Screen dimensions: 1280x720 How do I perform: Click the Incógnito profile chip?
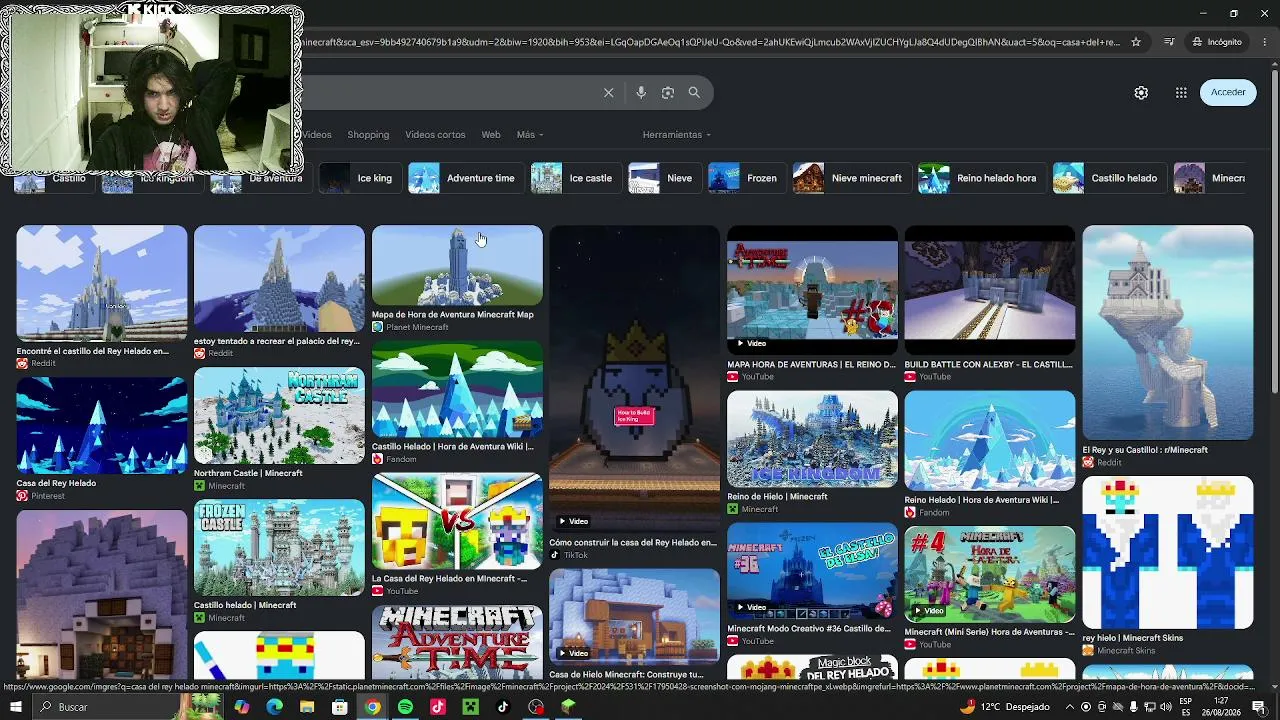pos(1217,42)
